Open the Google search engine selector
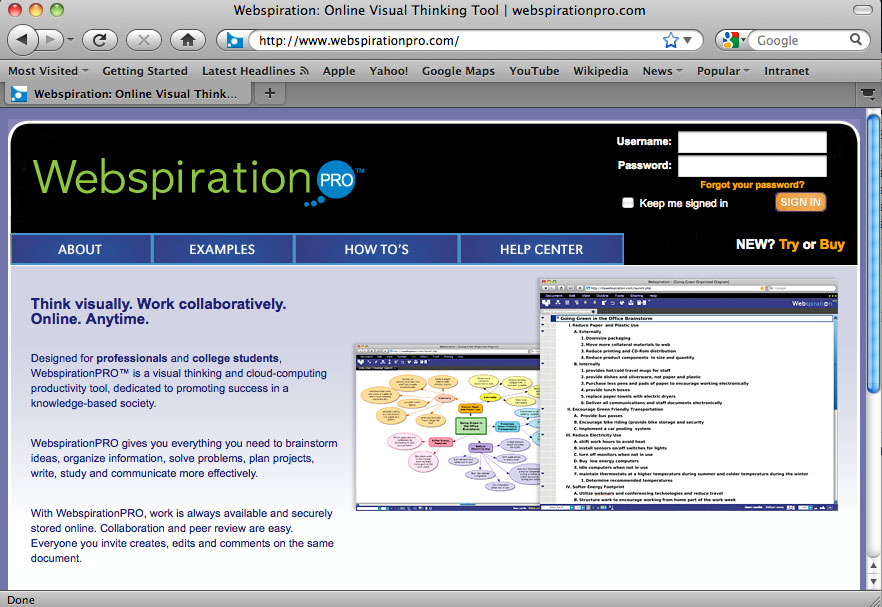The image size is (882, 607). click(x=733, y=40)
